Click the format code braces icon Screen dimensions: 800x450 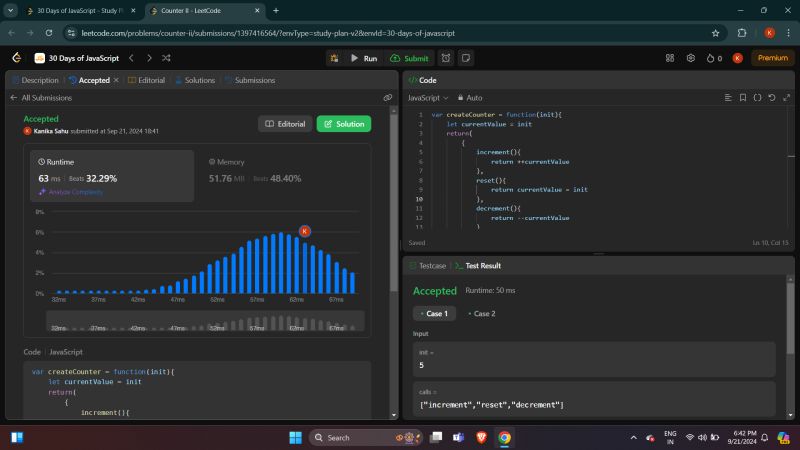[757, 98]
